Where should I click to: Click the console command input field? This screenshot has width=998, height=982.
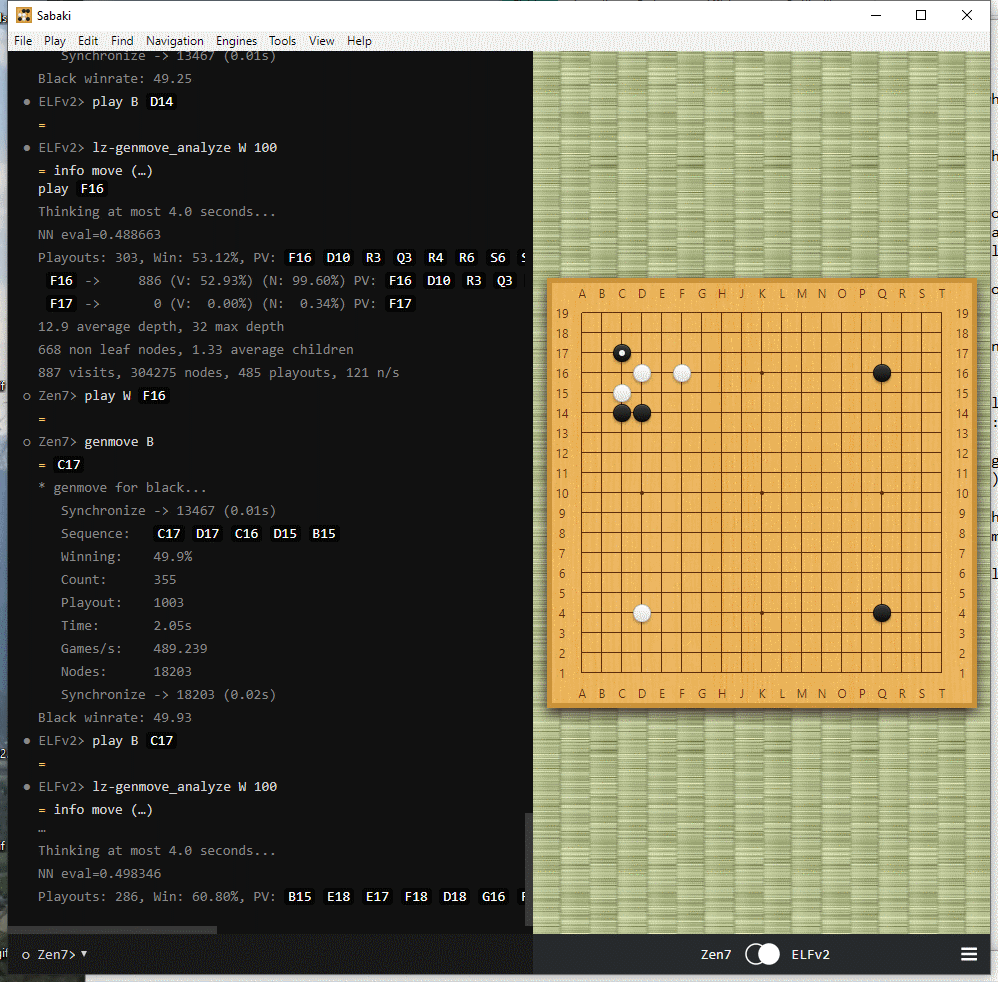[300, 954]
